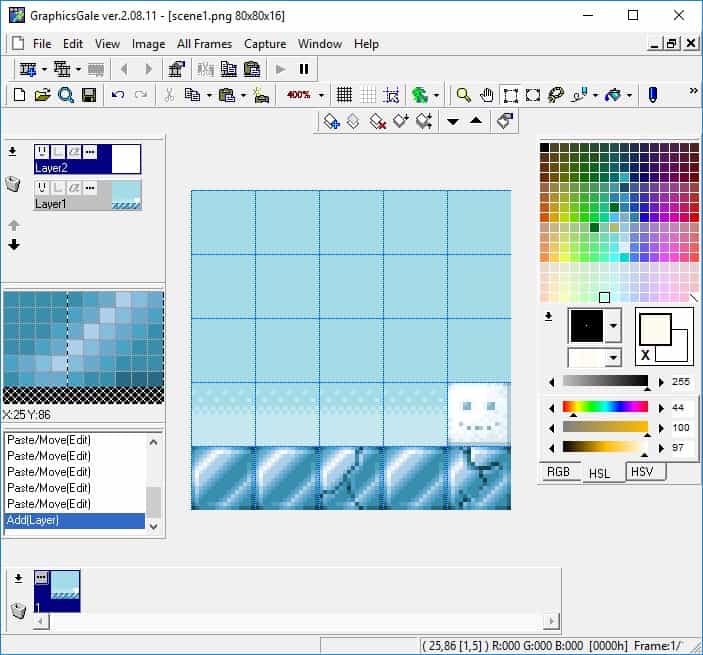Click the duplicate layer icon

coord(353,121)
